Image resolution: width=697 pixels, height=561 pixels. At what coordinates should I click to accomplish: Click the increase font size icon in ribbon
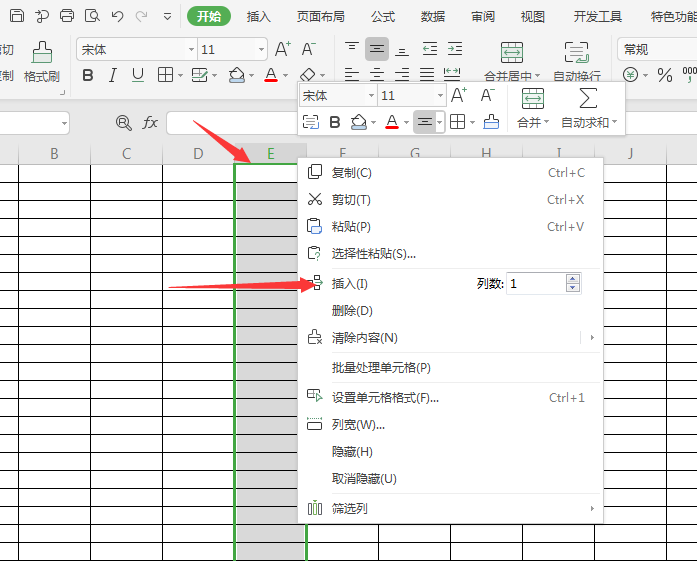click(283, 49)
